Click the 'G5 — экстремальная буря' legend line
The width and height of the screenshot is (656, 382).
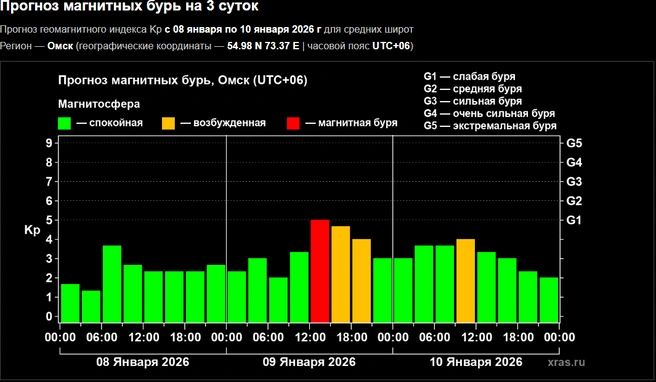[490, 126]
